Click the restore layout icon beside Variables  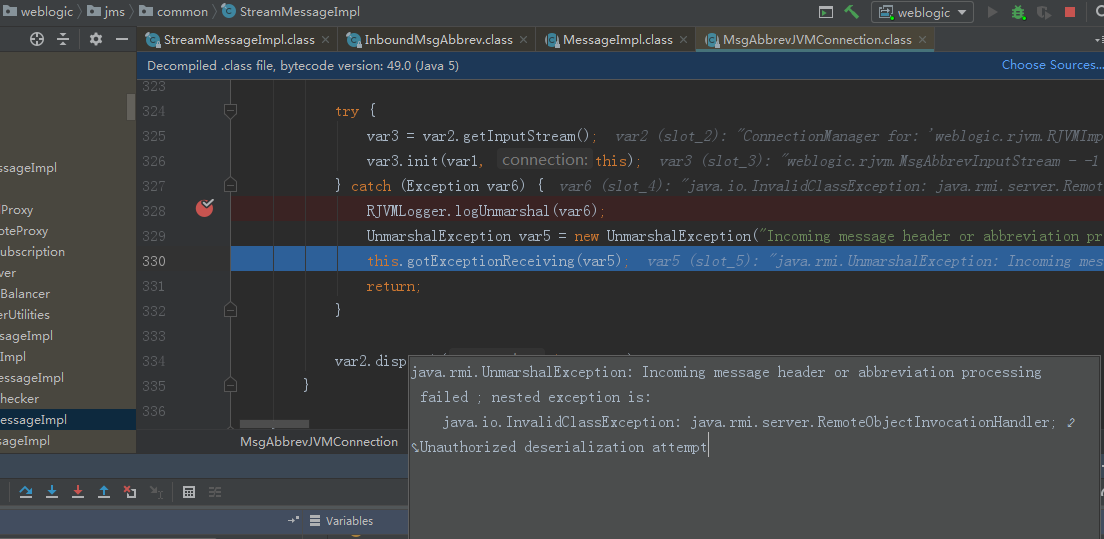click(294, 521)
